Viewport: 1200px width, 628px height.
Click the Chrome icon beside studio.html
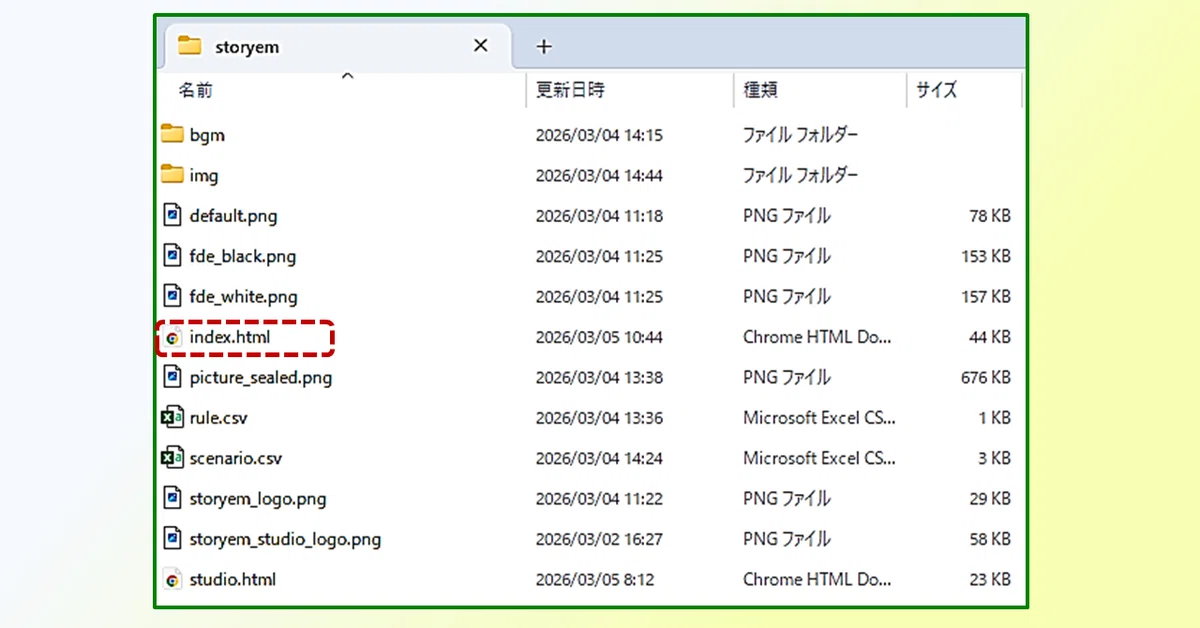pos(172,580)
